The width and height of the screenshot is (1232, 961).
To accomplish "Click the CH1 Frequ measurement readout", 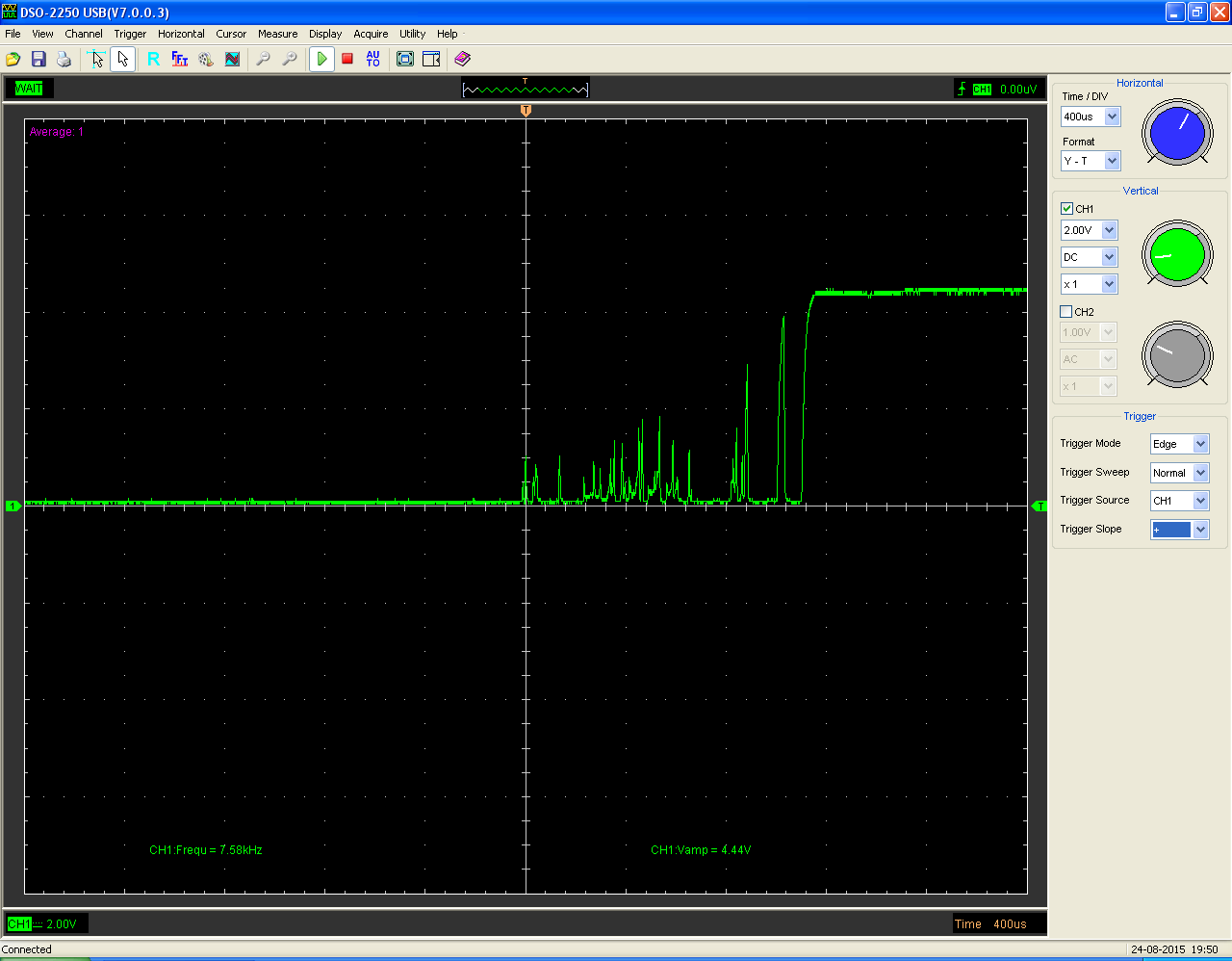I will (x=206, y=850).
